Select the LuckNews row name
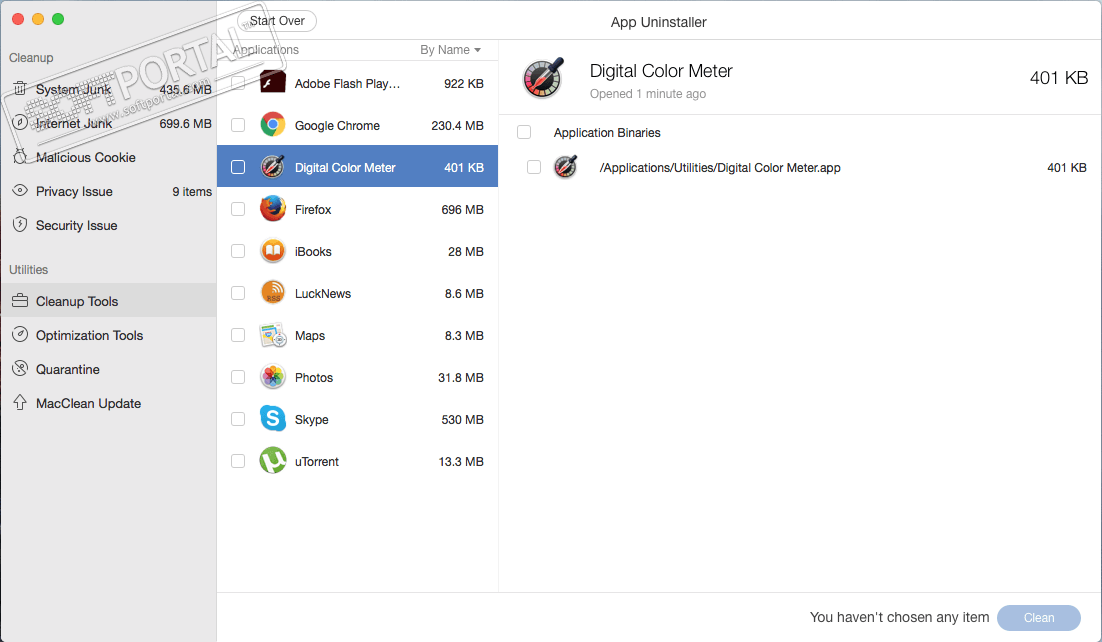Viewport: 1102px width, 642px height. (x=323, y=294)
